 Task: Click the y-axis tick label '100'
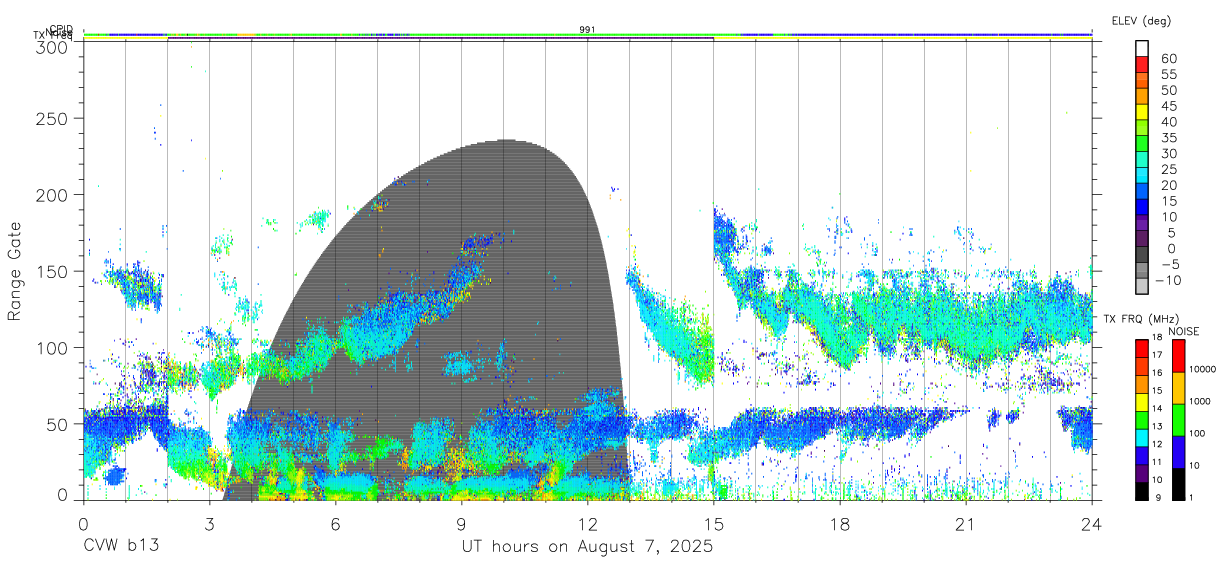coord(52,347)
